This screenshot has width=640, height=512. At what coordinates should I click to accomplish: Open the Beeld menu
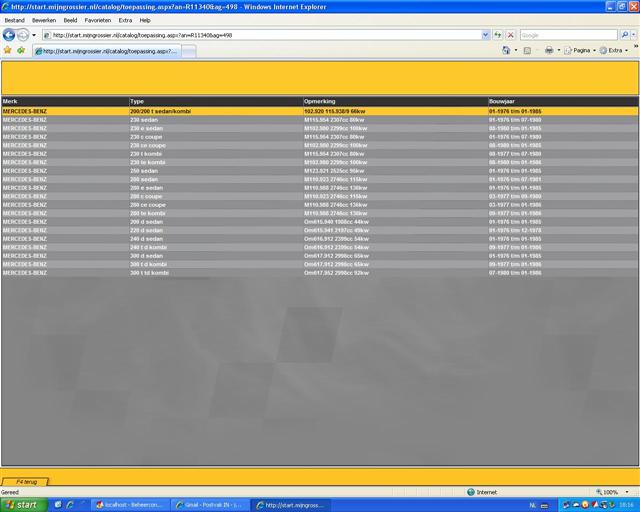click(x=70, y=20)
